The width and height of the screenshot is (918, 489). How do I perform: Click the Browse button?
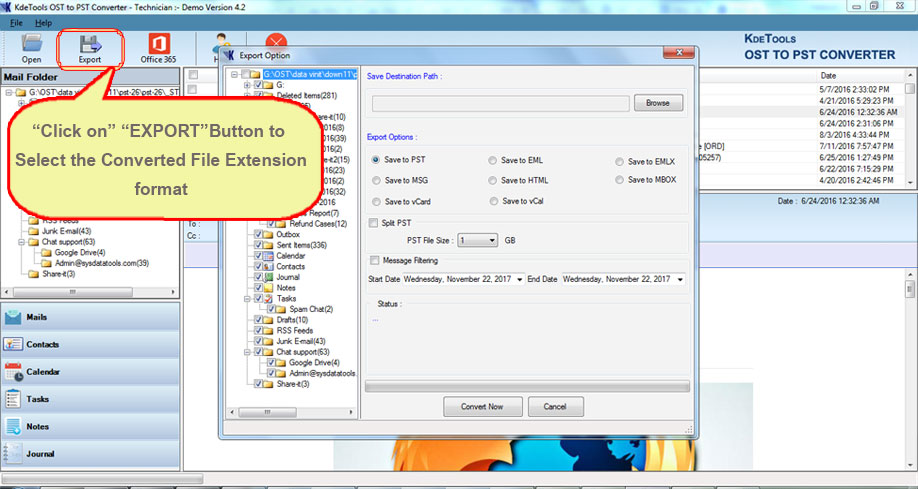[x=657, y=103]
